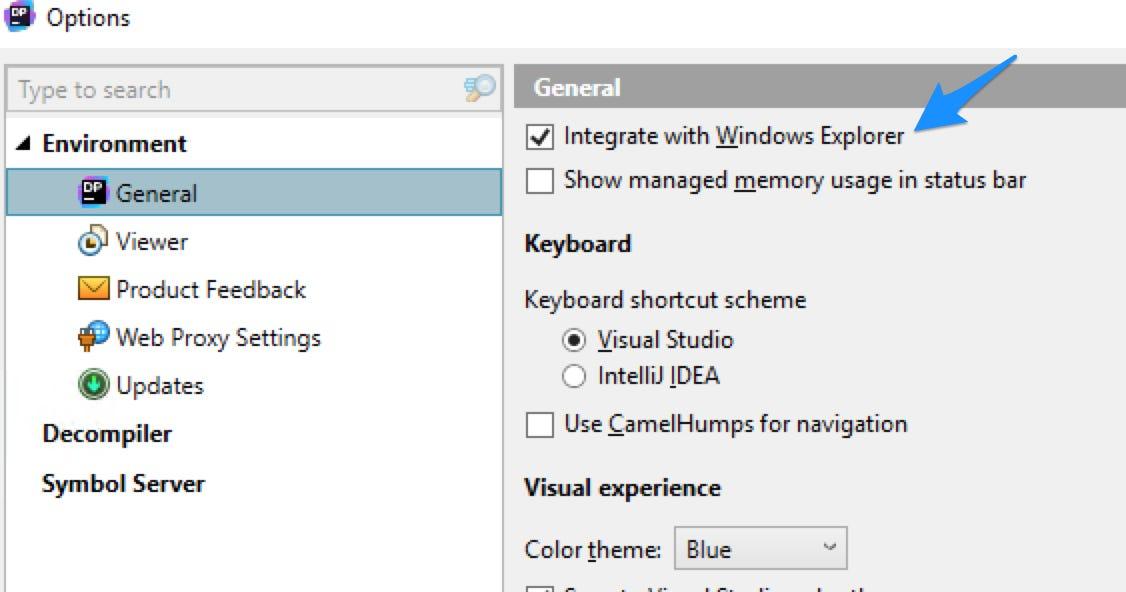The image size is (1126, 592).
Task: Enable showing managed memory usage in status bar
Action: point(541,181)
